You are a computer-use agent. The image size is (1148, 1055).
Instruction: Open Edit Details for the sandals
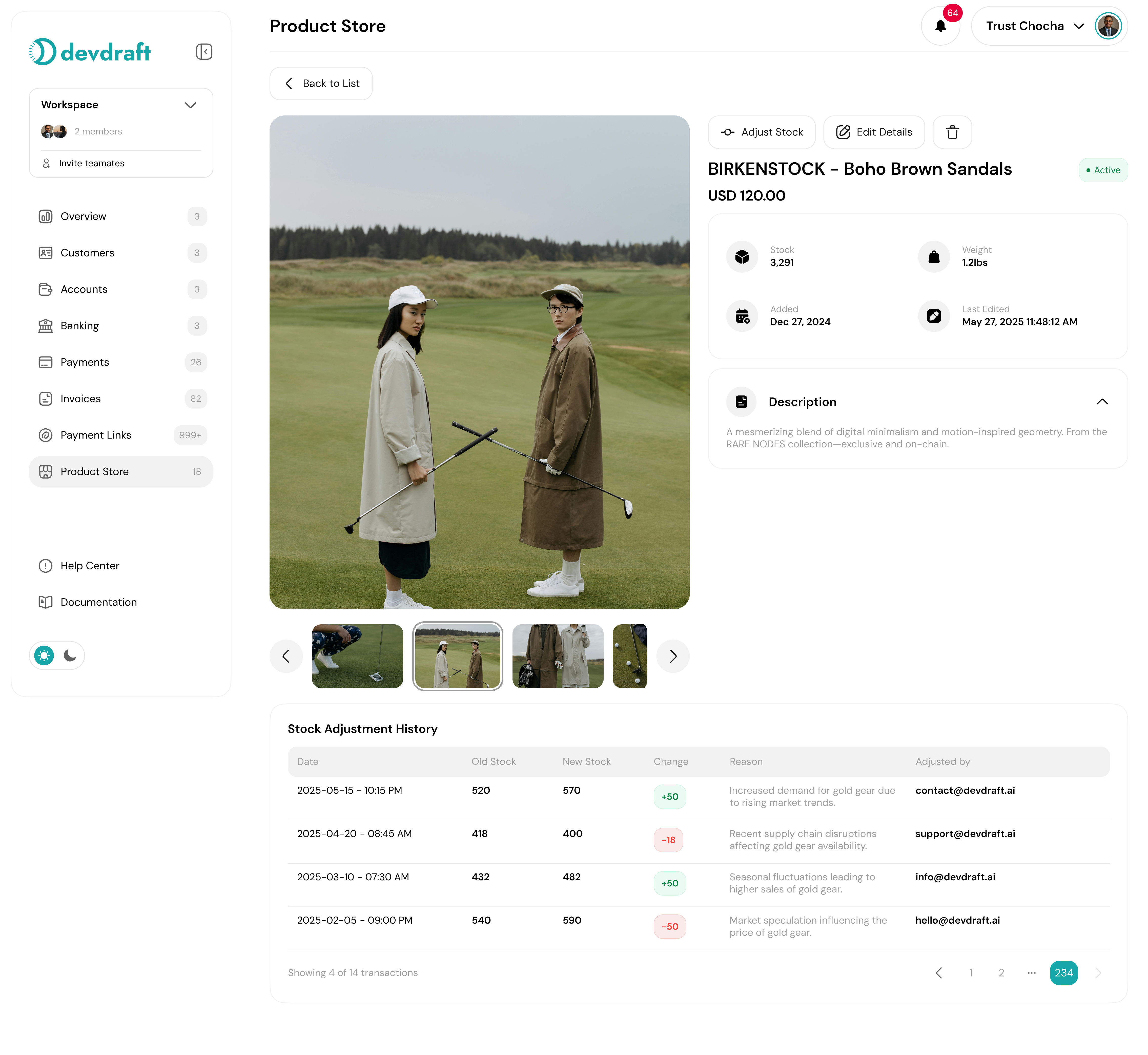[x=874, y=132]
